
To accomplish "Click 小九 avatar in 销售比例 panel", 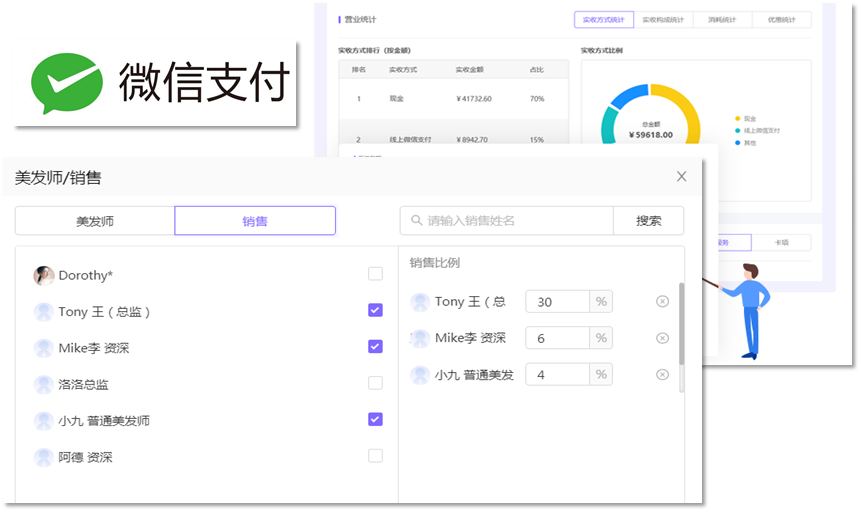I will (x=420, y=375).
